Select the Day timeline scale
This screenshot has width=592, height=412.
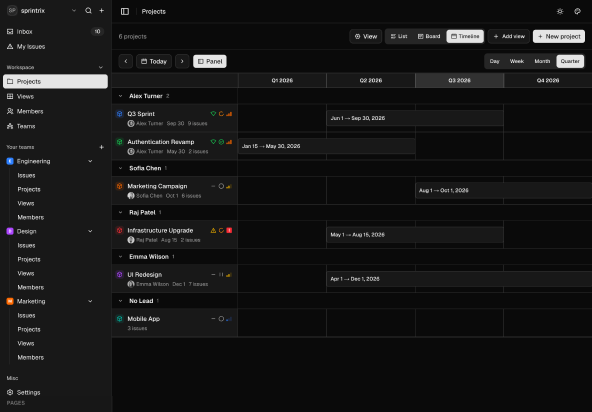coord(495,61)
